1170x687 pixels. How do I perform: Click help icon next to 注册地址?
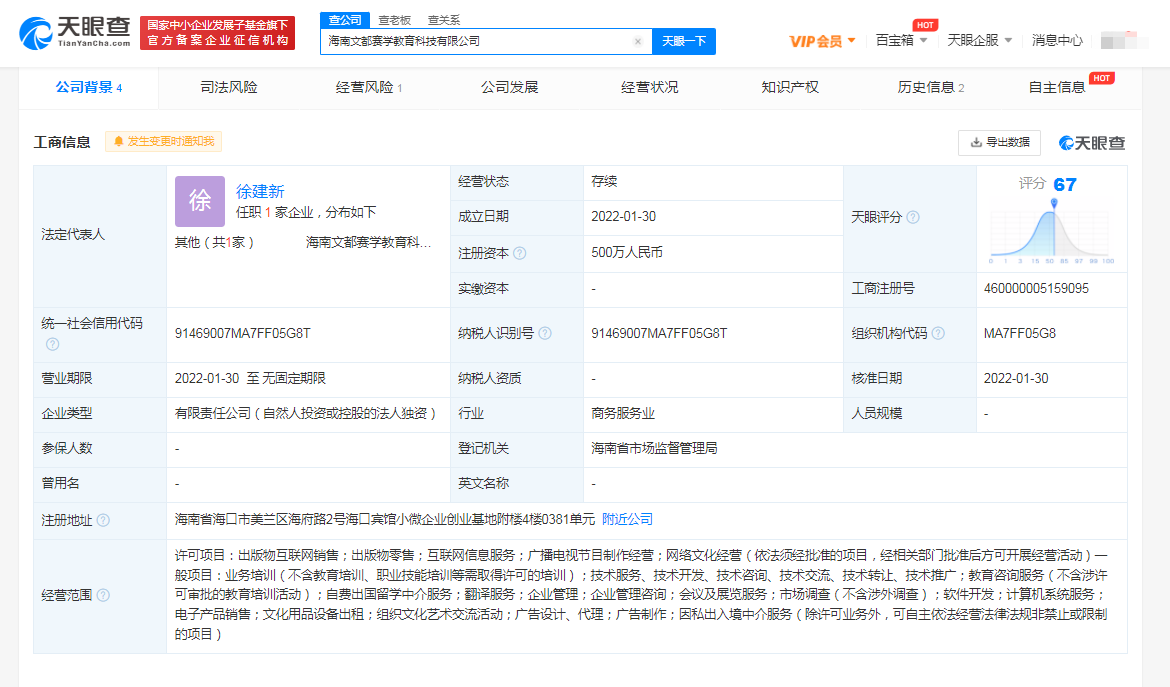point(103,521)
